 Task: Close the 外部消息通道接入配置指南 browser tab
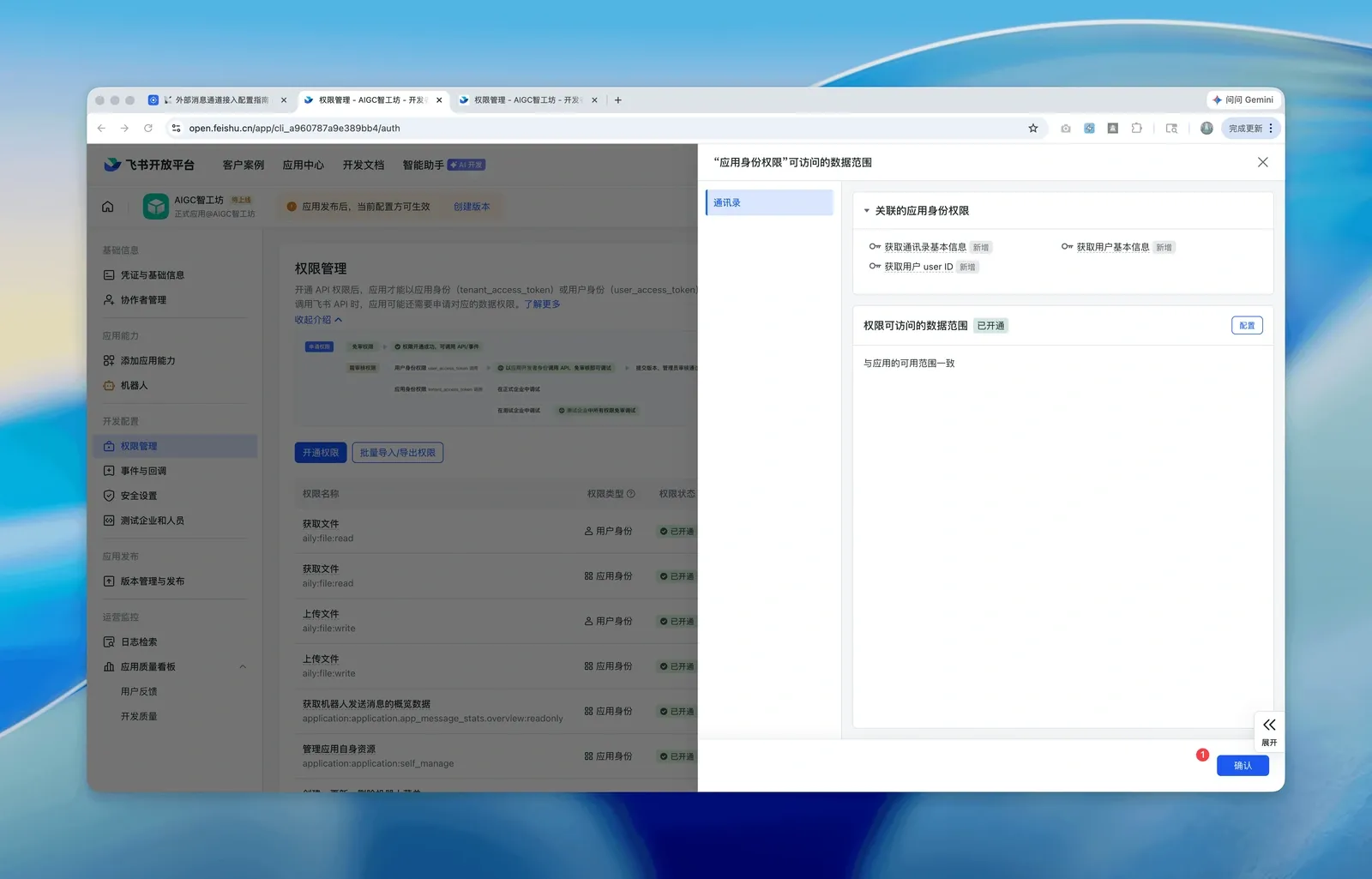coord(284,100)
